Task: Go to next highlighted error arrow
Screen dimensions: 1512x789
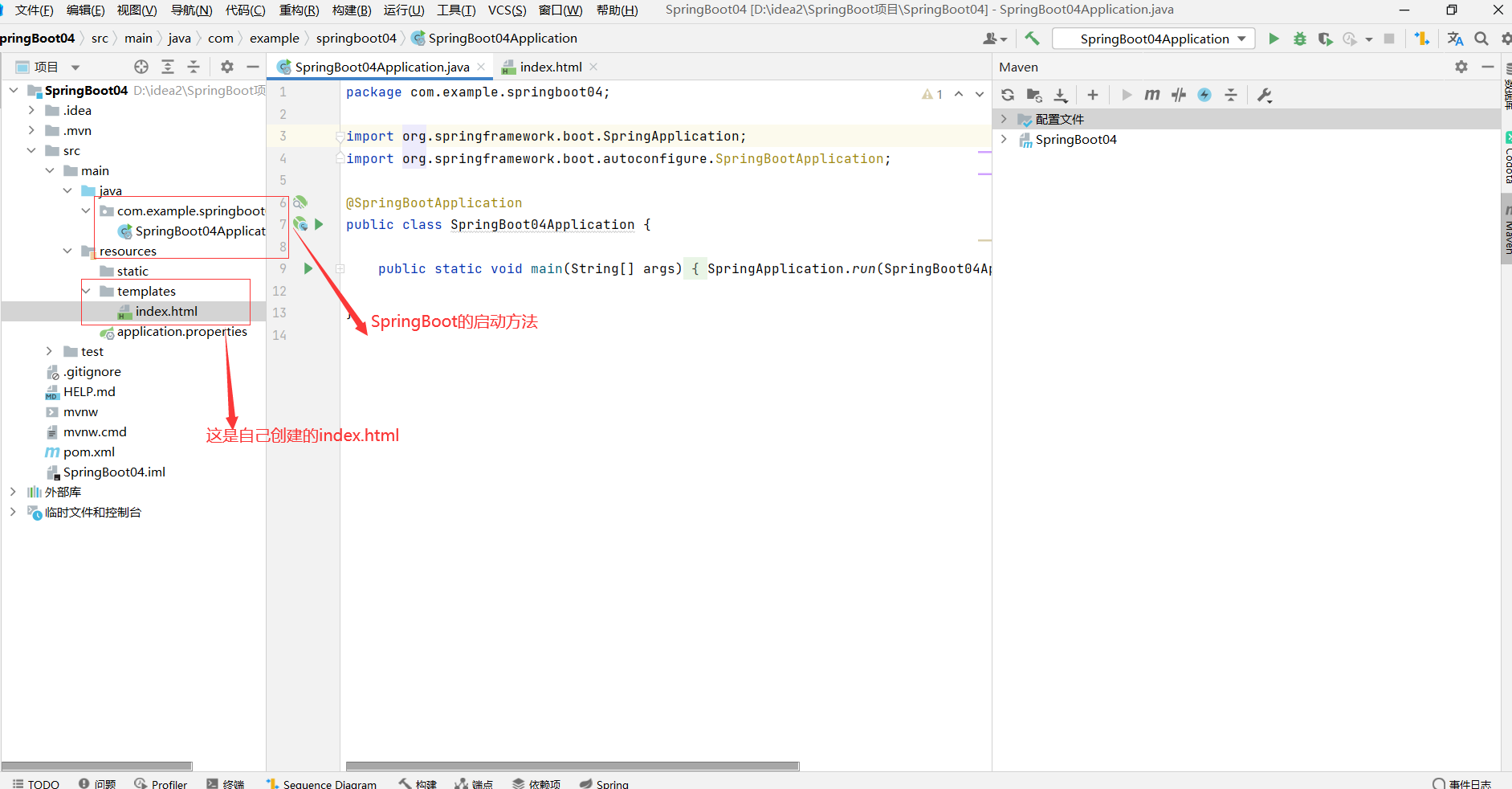Action: click(x=980, y=94)
